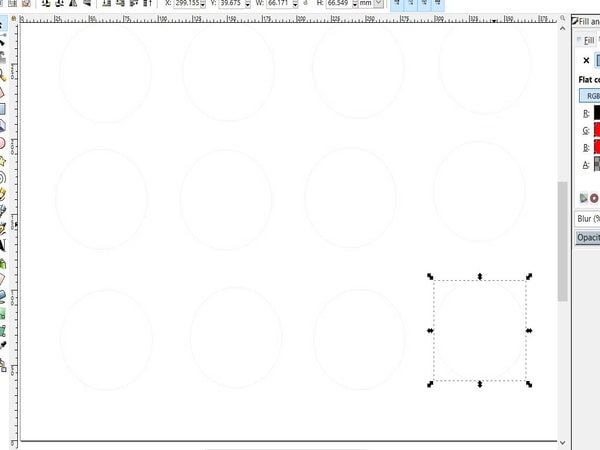
Task: Select the Star polygon tool
Action: coord(2,161)
